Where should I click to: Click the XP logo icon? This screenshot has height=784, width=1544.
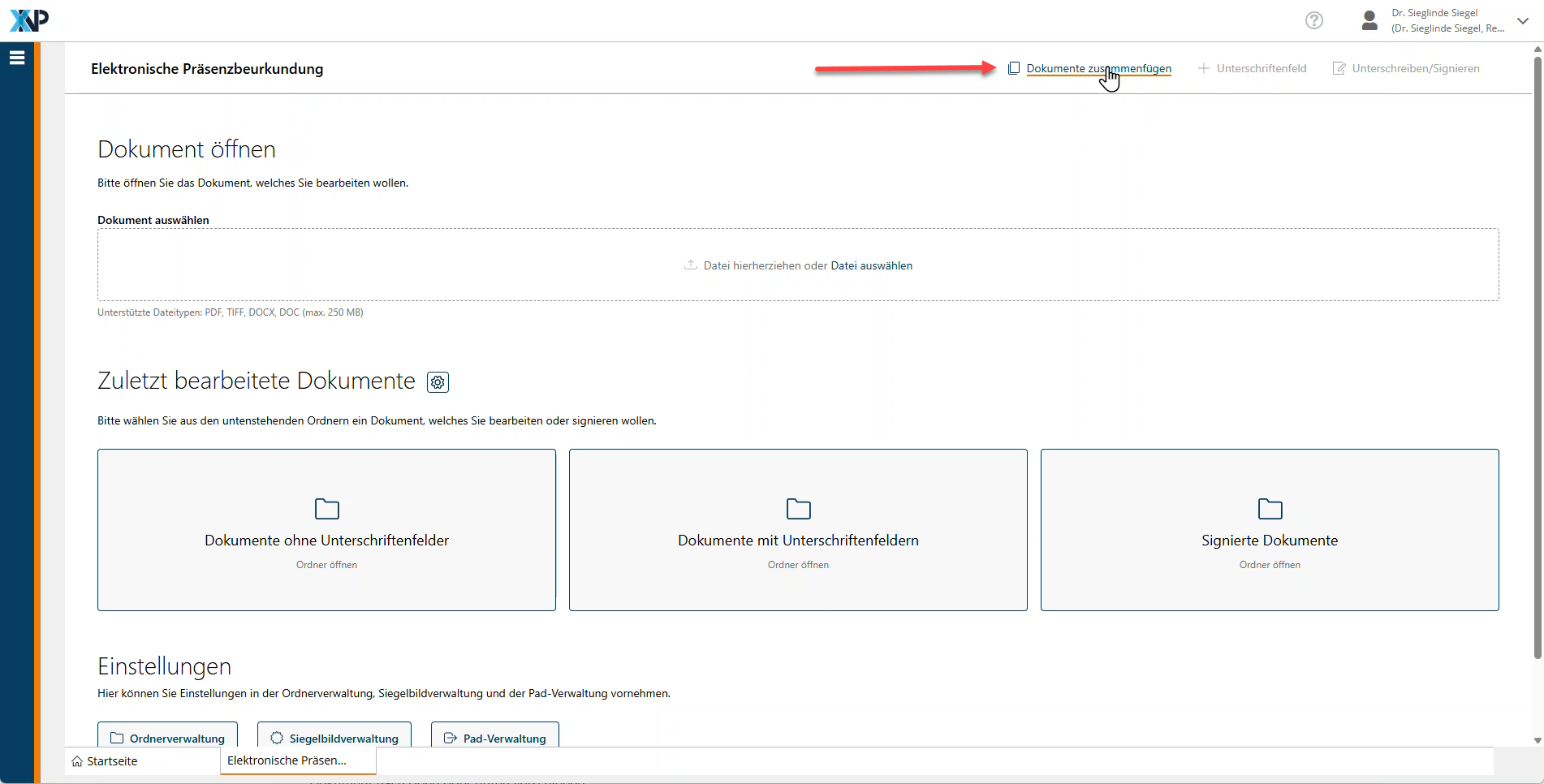tap(29, 20)
